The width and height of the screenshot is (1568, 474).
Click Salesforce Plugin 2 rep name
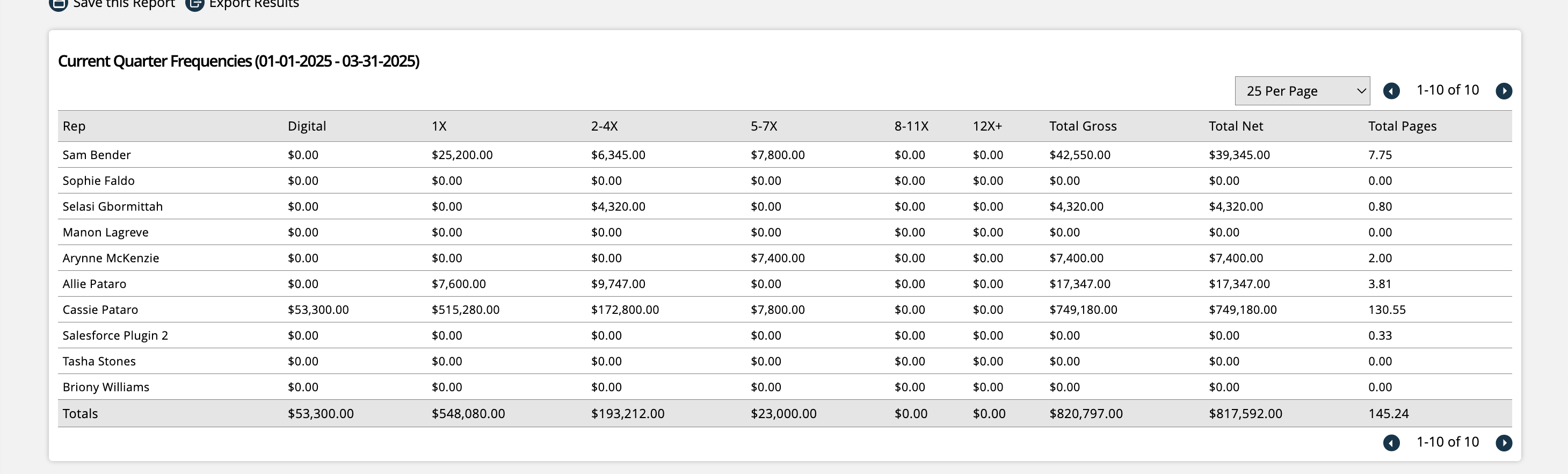click(x=115, y=336)
